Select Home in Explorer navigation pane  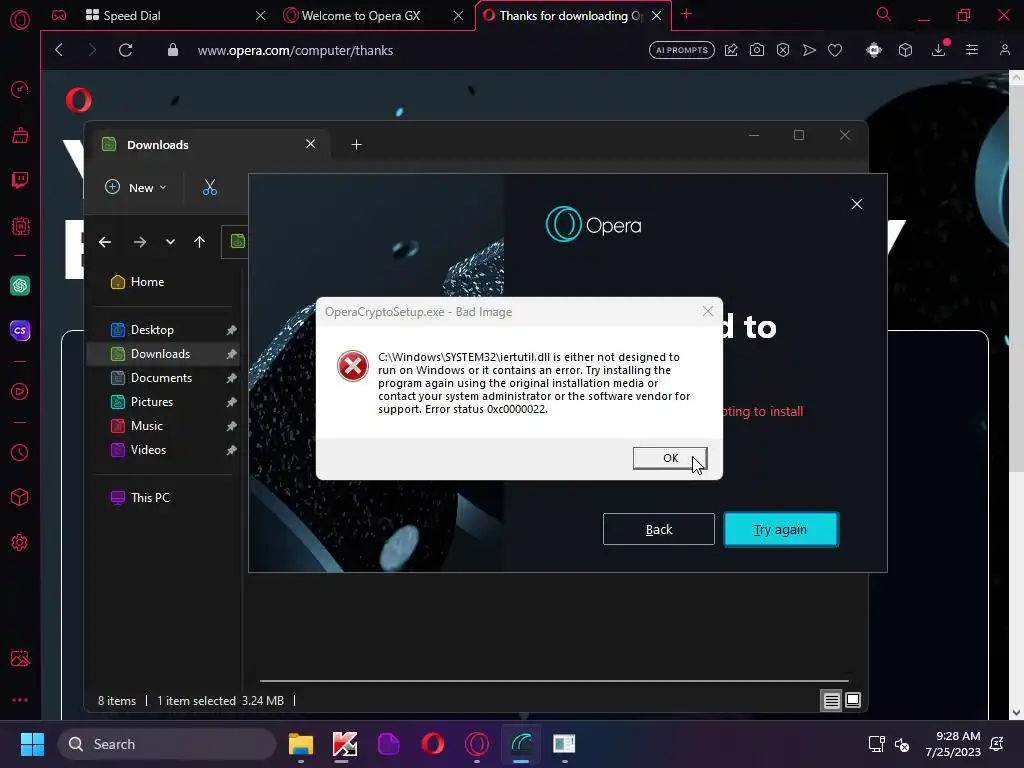point(138,282)
